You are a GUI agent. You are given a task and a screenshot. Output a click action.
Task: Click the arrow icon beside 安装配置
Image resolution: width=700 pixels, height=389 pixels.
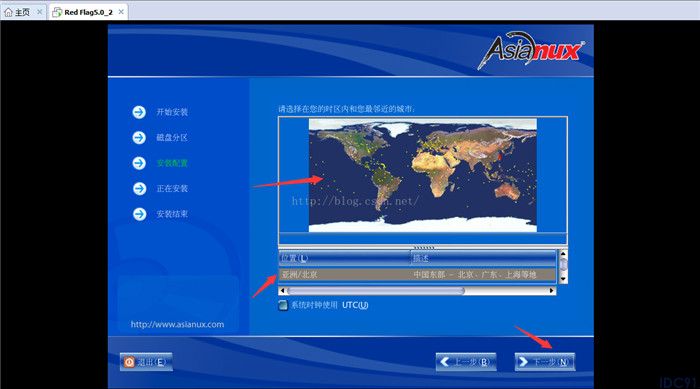pyautogui.click(x=139, y=163)
